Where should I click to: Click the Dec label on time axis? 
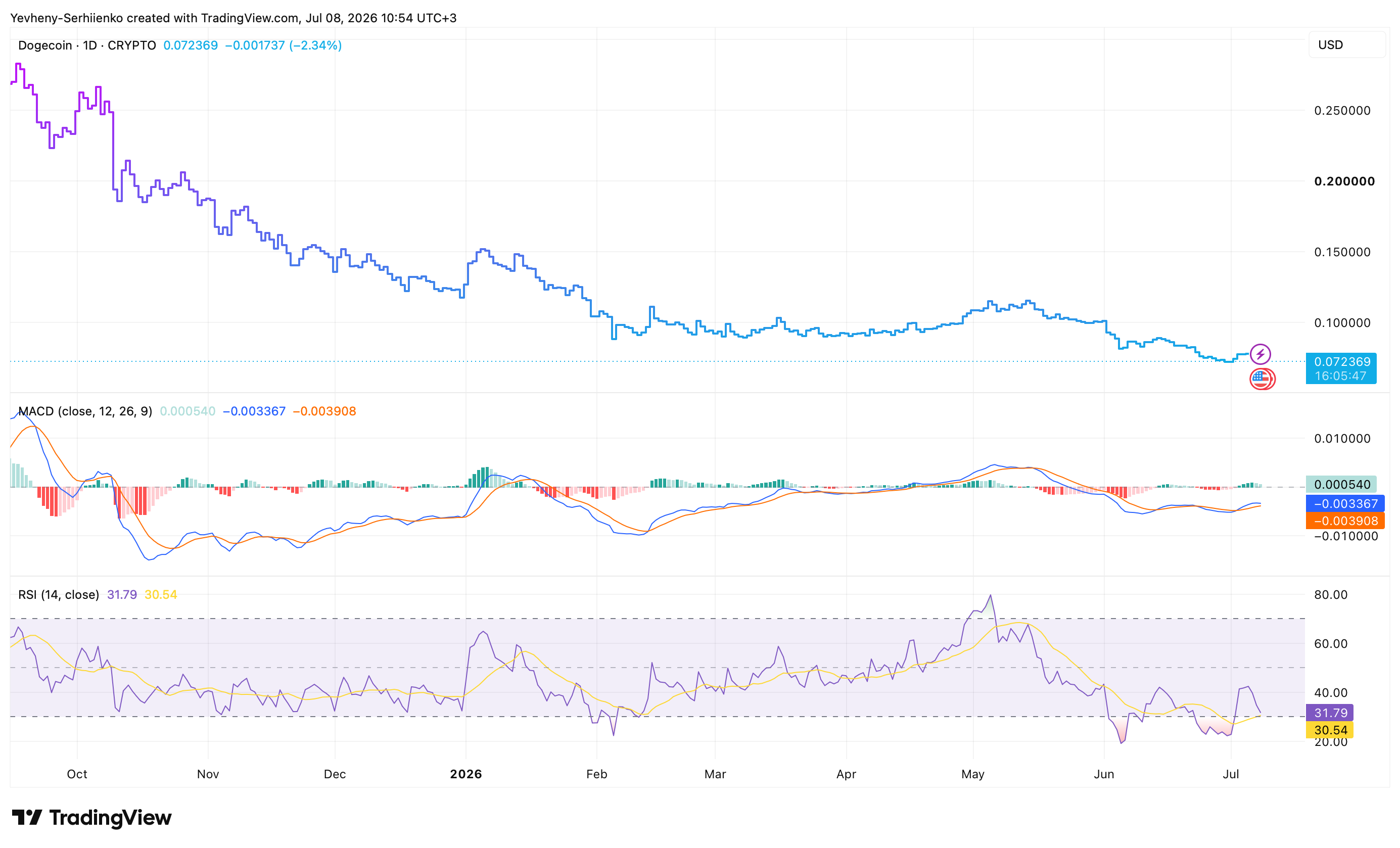(x=335, y=774)
